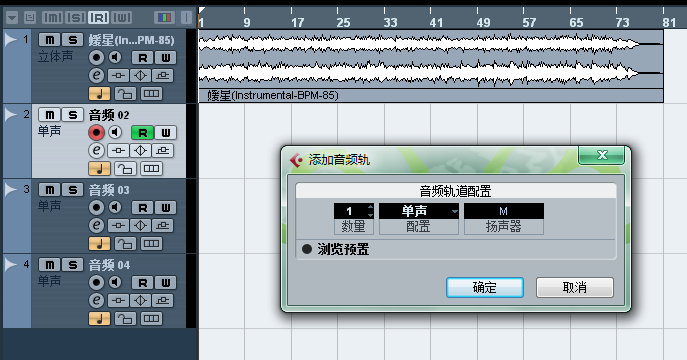This screenshot has height=360, width=687.
Task: Open 扬声器 M speaker field
Action: [504, 211]
